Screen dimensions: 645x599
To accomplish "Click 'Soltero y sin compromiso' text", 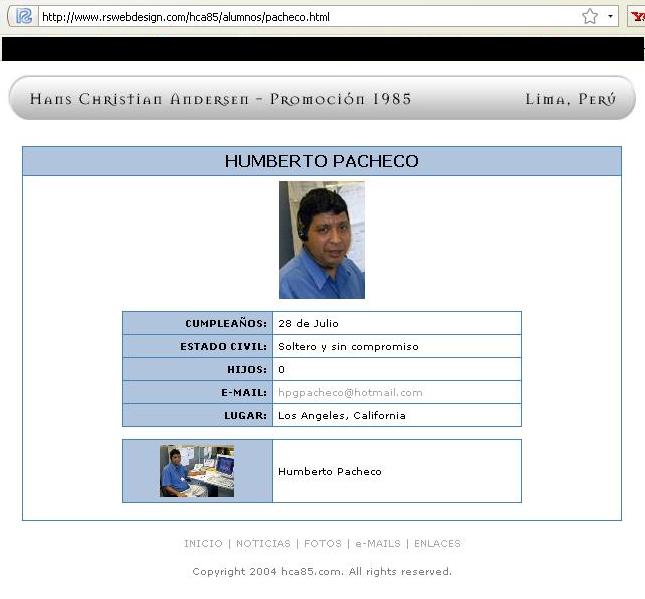I will [348, 346].
